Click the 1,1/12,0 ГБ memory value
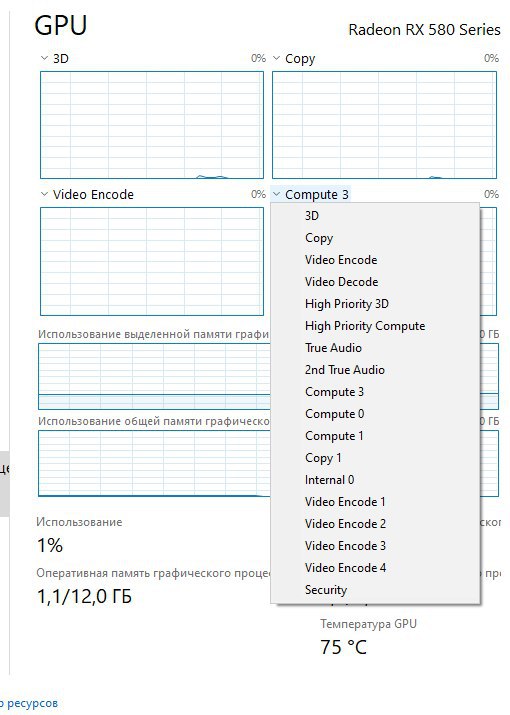The width and height of the screenshot is (510, 715). click(x=84, y=596)
